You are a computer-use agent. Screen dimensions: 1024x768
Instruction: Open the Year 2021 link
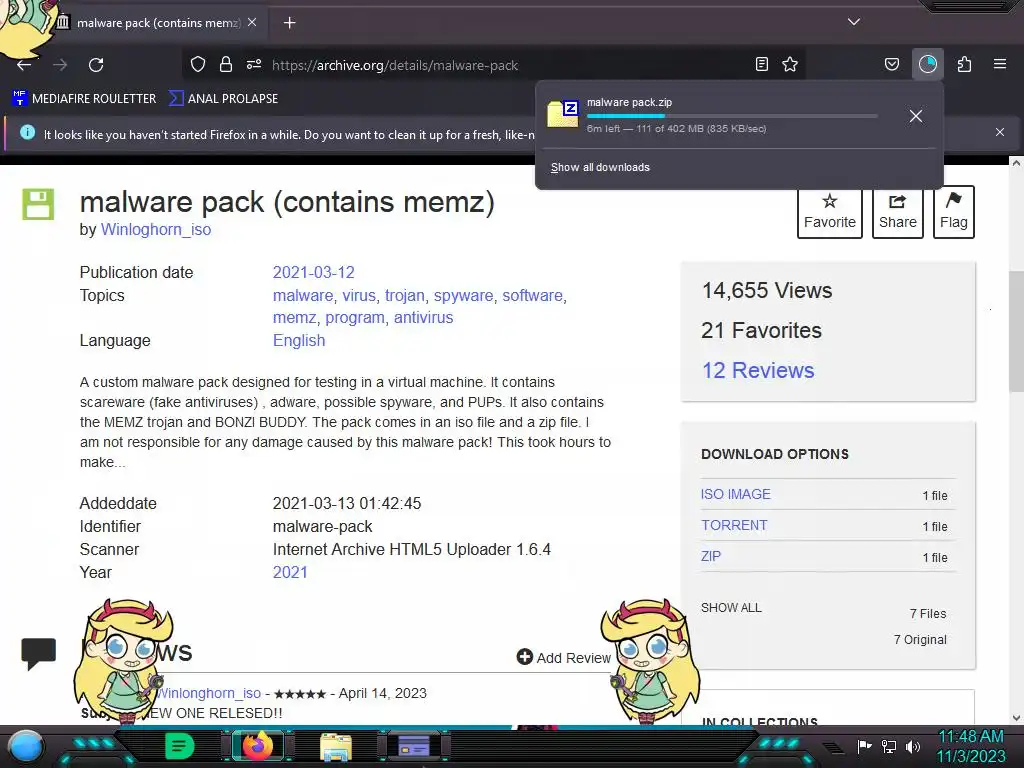(289, 572)
